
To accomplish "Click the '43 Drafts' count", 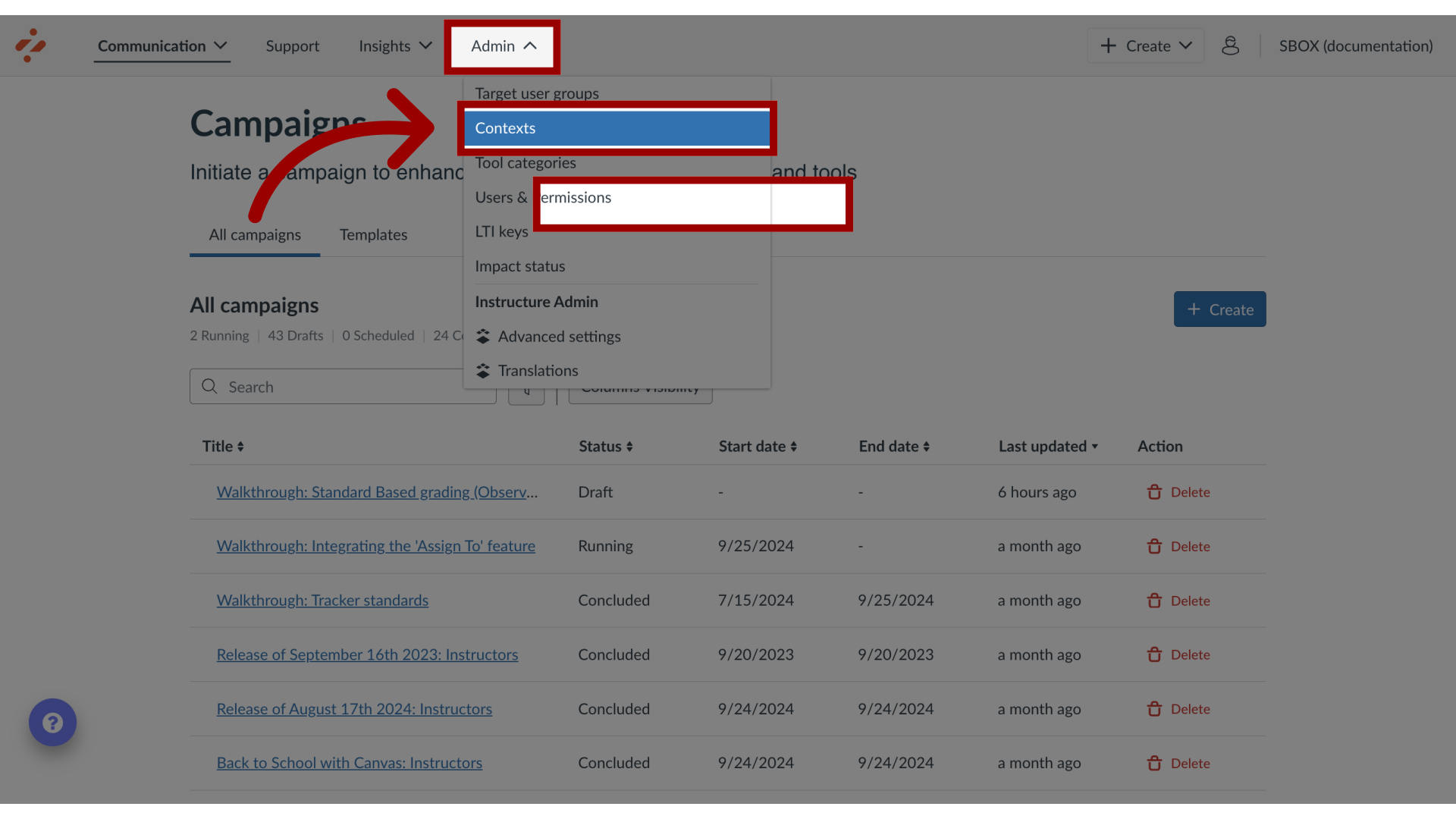I will point(295,335).
